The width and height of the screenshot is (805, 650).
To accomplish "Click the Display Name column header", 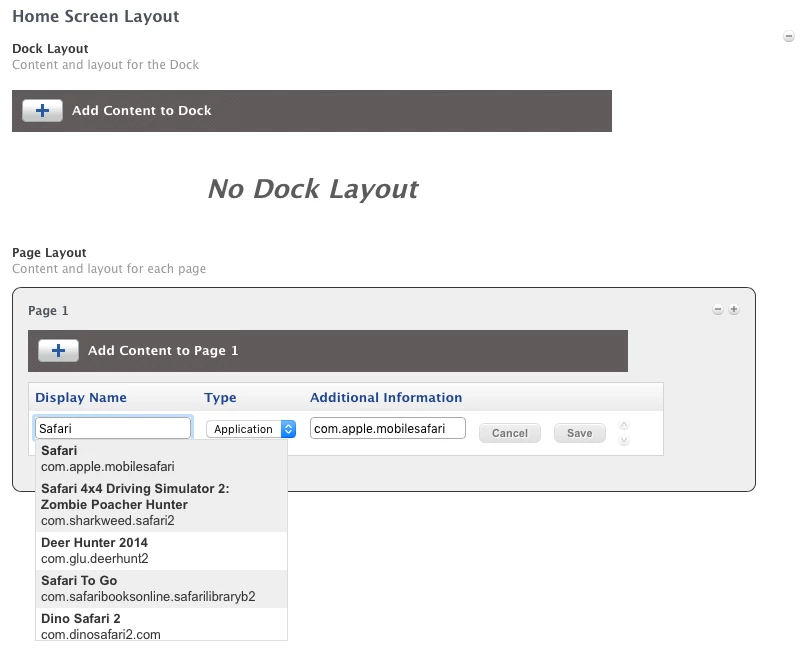I will pos(81,397).
